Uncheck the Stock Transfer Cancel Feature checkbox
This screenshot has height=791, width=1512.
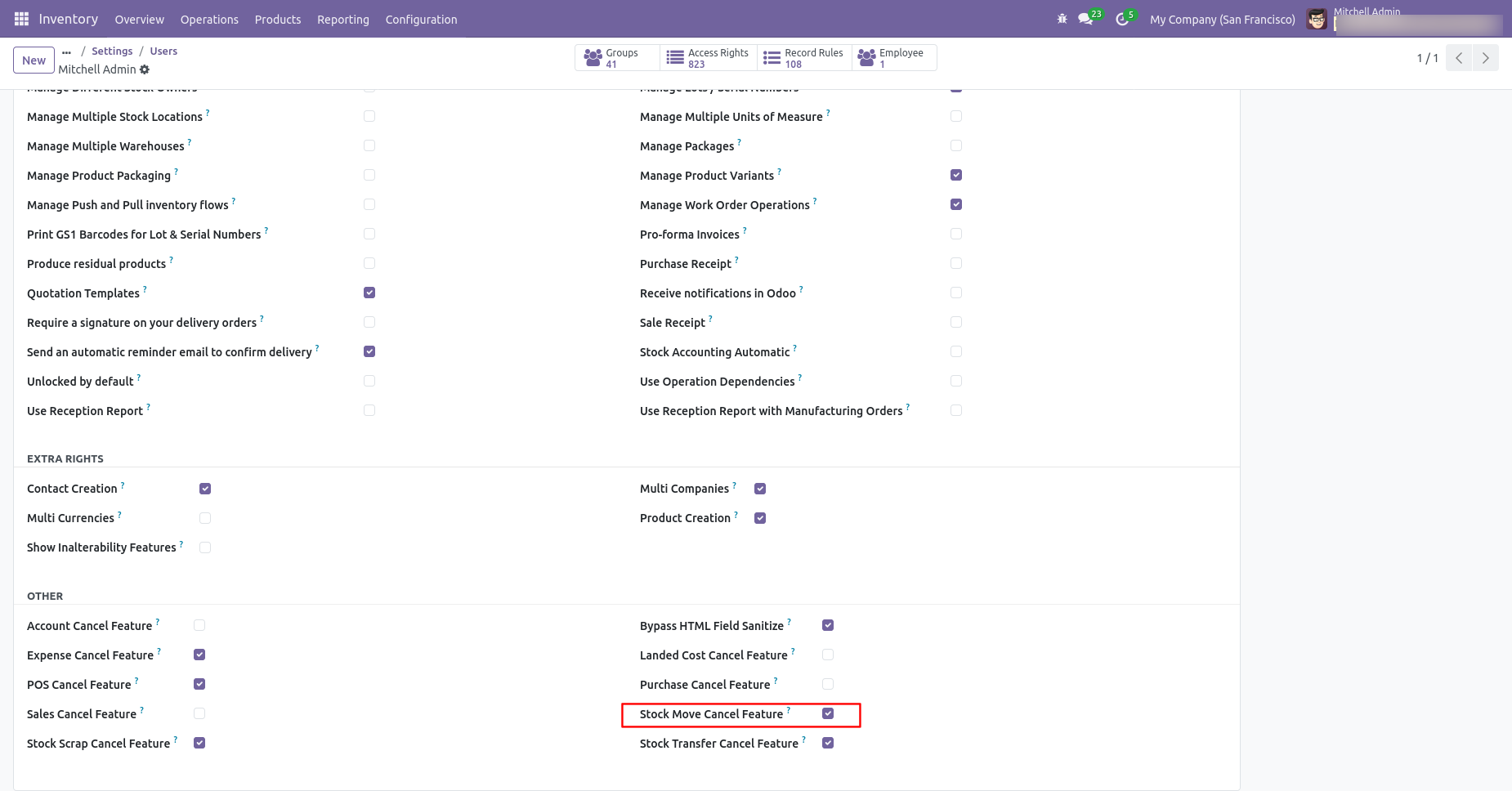point(828,743)
